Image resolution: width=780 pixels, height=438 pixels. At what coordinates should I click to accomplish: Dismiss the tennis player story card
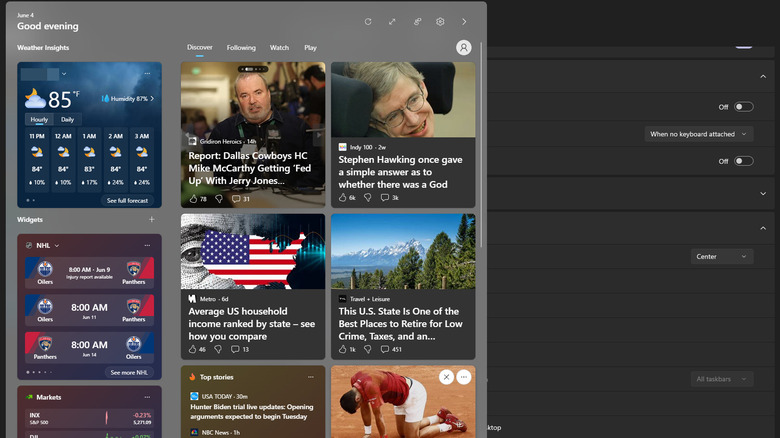(446, 376)
